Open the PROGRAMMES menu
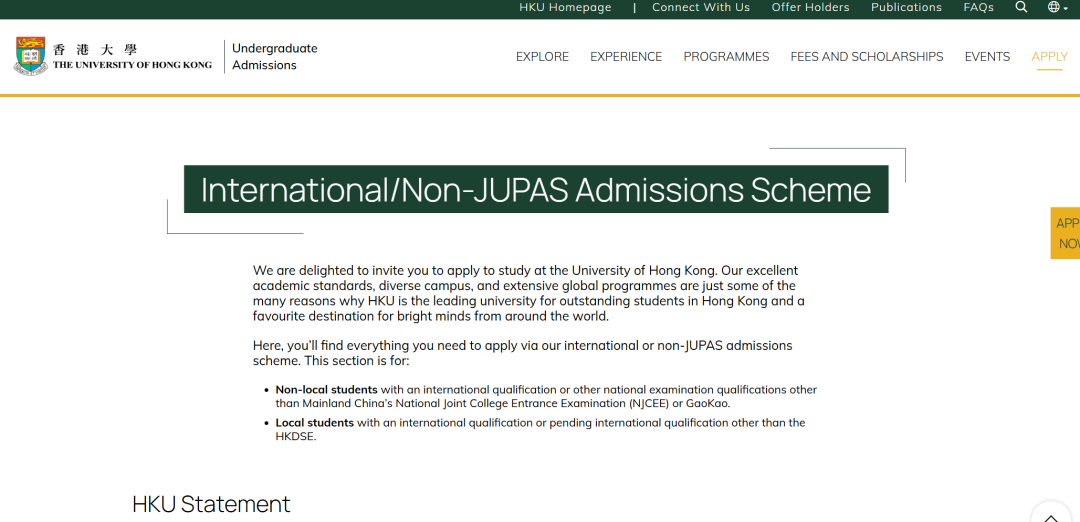This screenshot has width=1080, height=522. pos(727,57)
